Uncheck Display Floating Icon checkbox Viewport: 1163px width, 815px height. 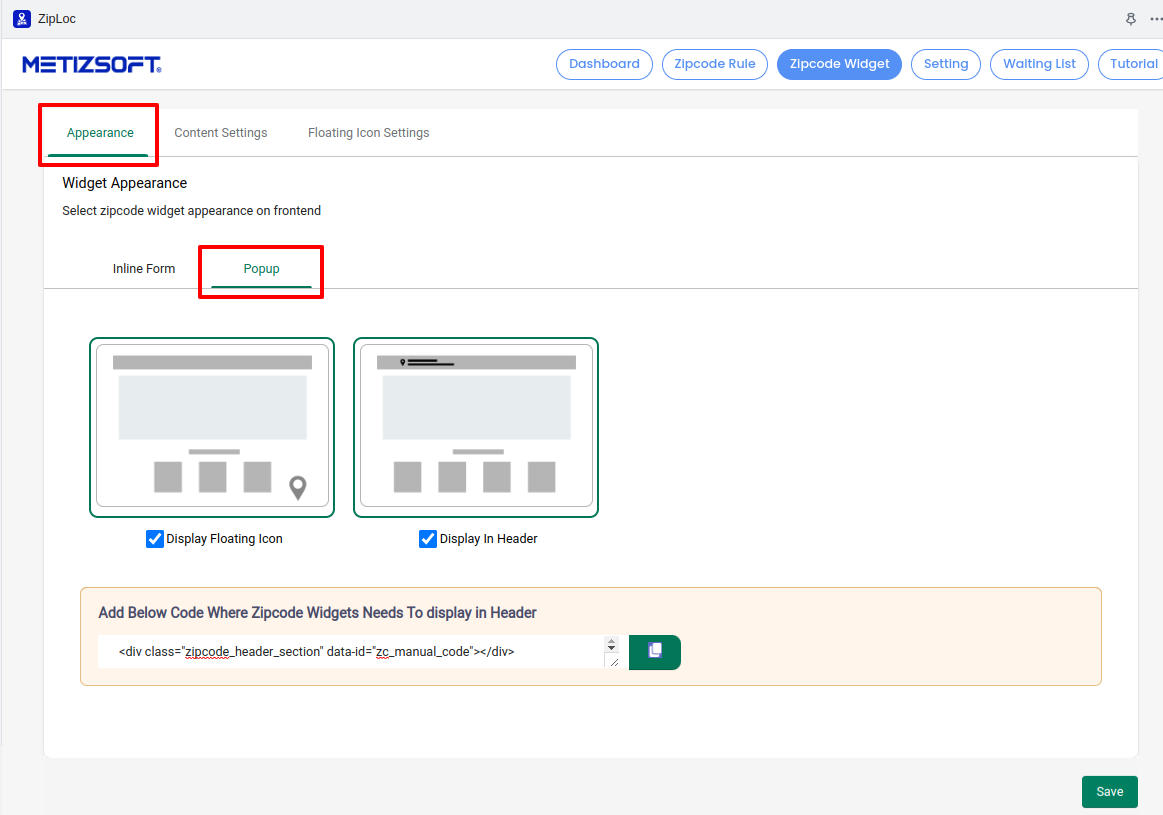click(155, 539)
